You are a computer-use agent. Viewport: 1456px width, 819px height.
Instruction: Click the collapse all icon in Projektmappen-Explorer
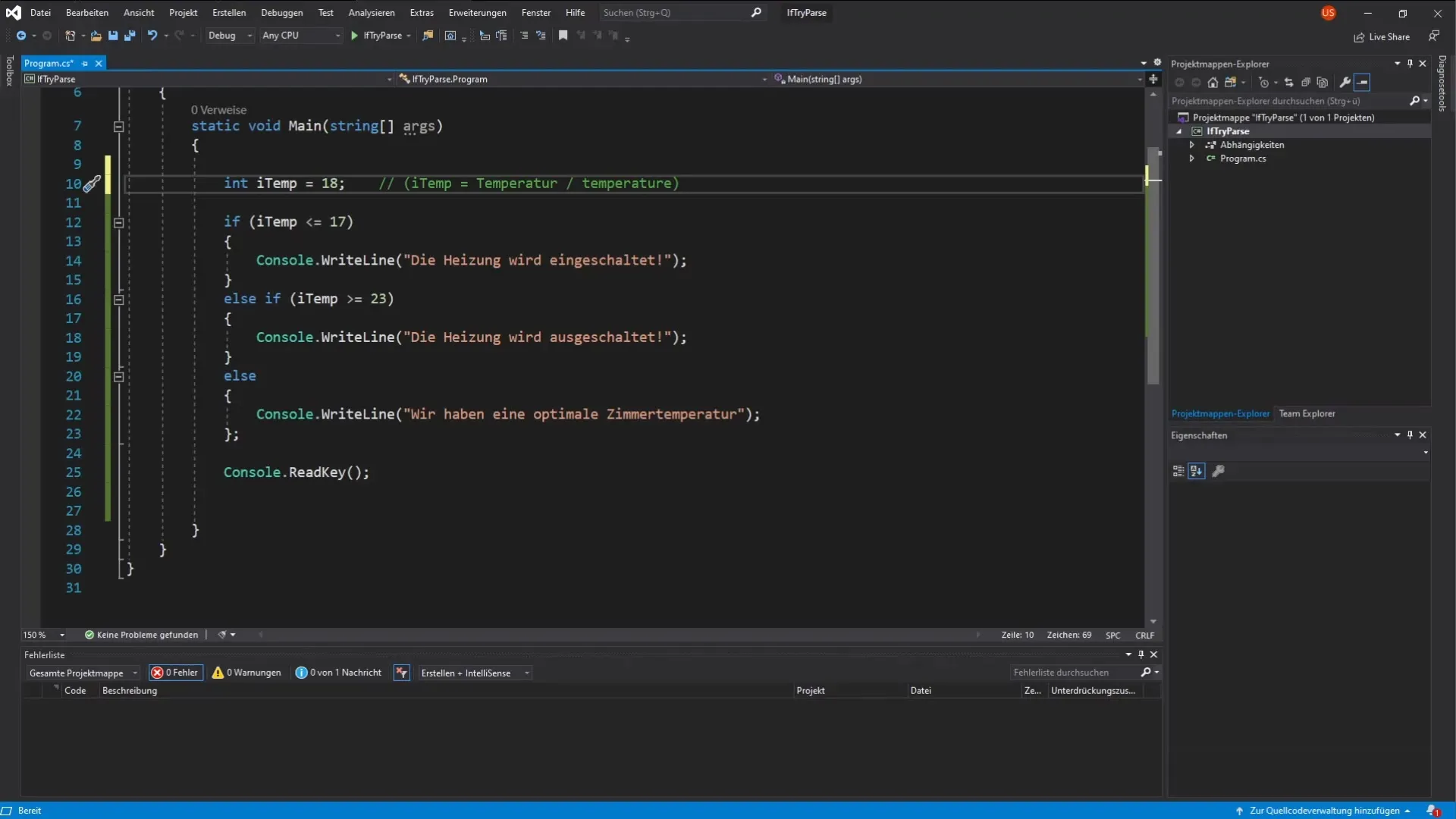1306,83
